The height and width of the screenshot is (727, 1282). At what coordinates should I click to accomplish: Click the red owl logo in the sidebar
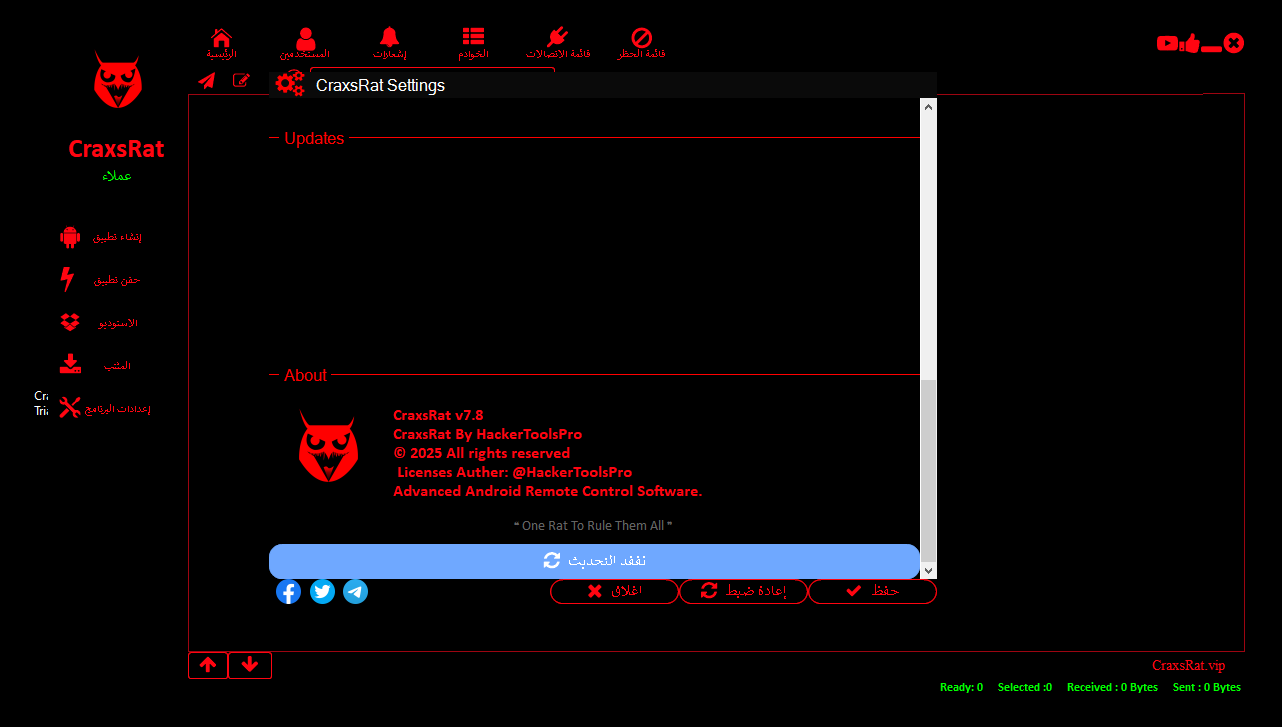pyautogui.click(x=118, y=81)
